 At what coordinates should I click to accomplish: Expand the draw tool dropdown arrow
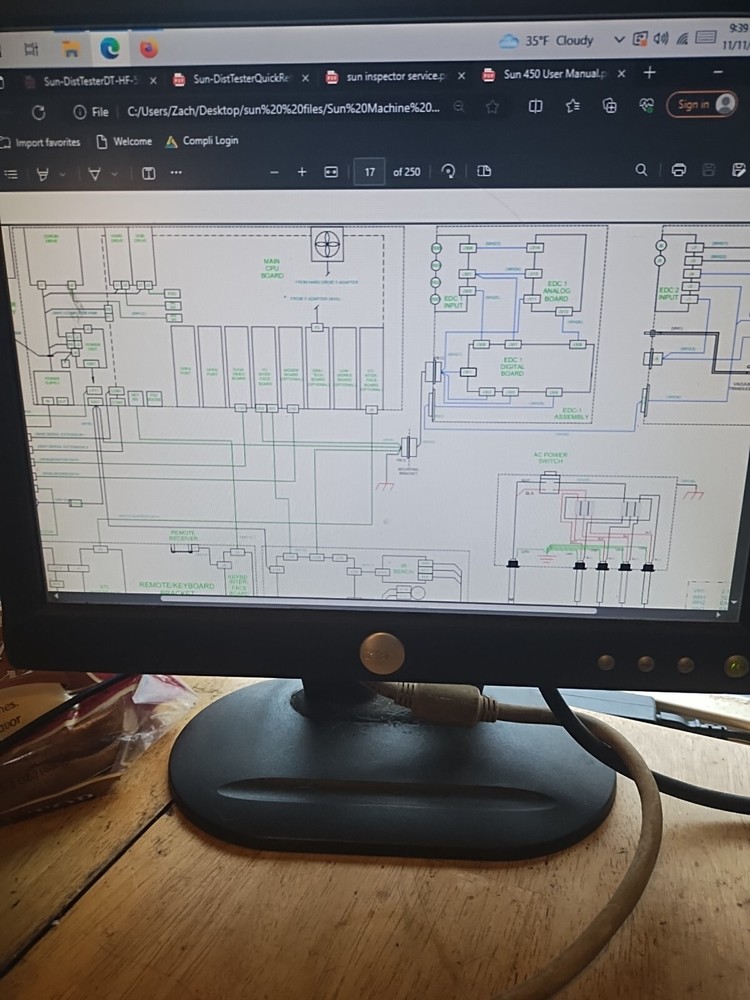[114, 173]
